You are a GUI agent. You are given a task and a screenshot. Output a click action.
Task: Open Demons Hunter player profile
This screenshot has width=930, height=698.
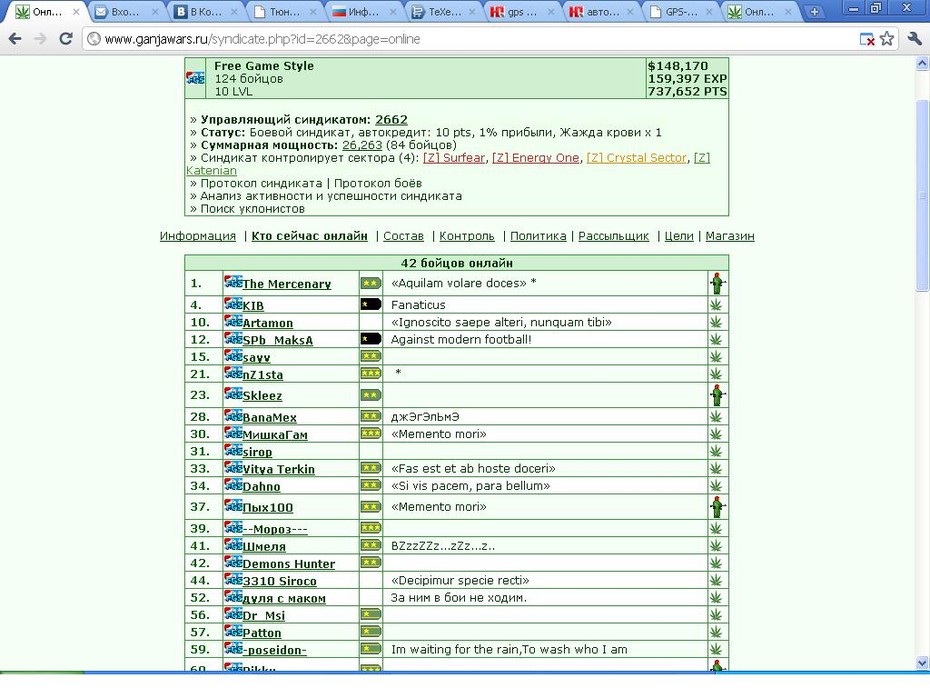click(289, 564)
